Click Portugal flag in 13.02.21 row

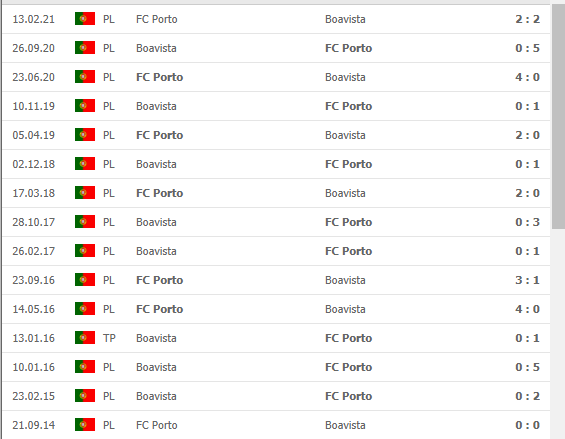point(85,19)
